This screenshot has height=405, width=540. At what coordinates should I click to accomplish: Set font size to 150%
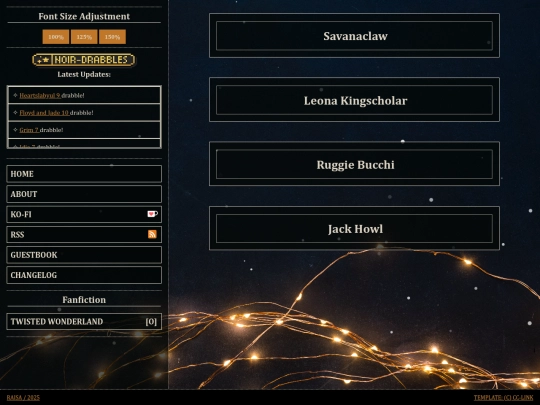tap(112, 37)
